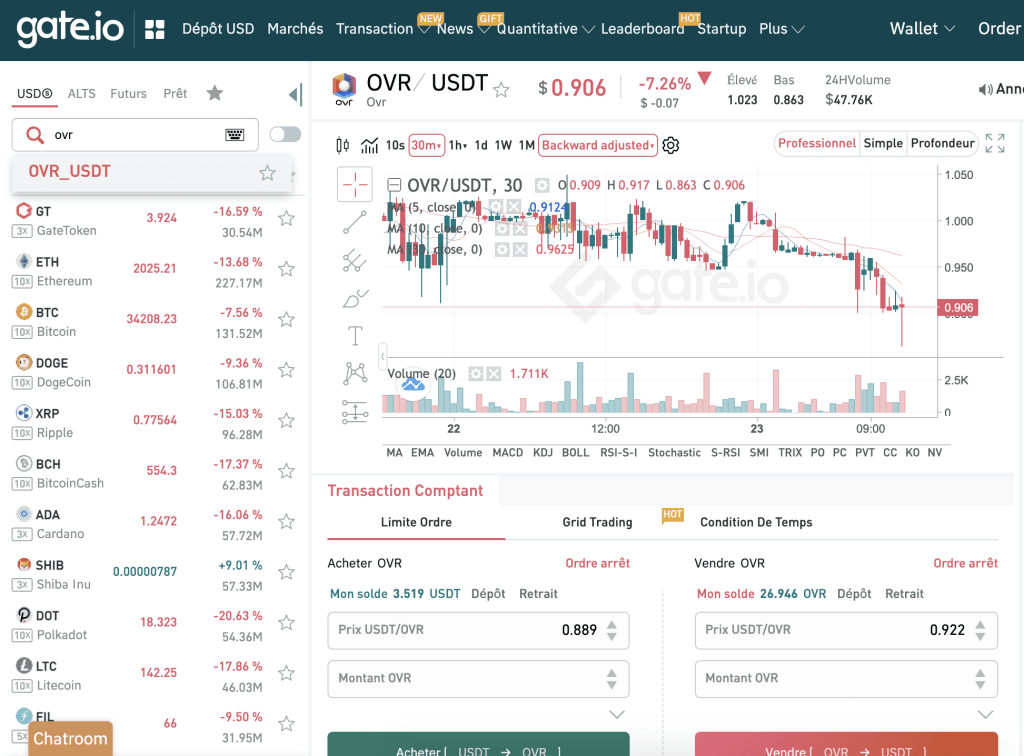Viewport: 1024px width, 756px height.
Task: Add XRP Ripple to favorites star
Action: pos(286,420)
